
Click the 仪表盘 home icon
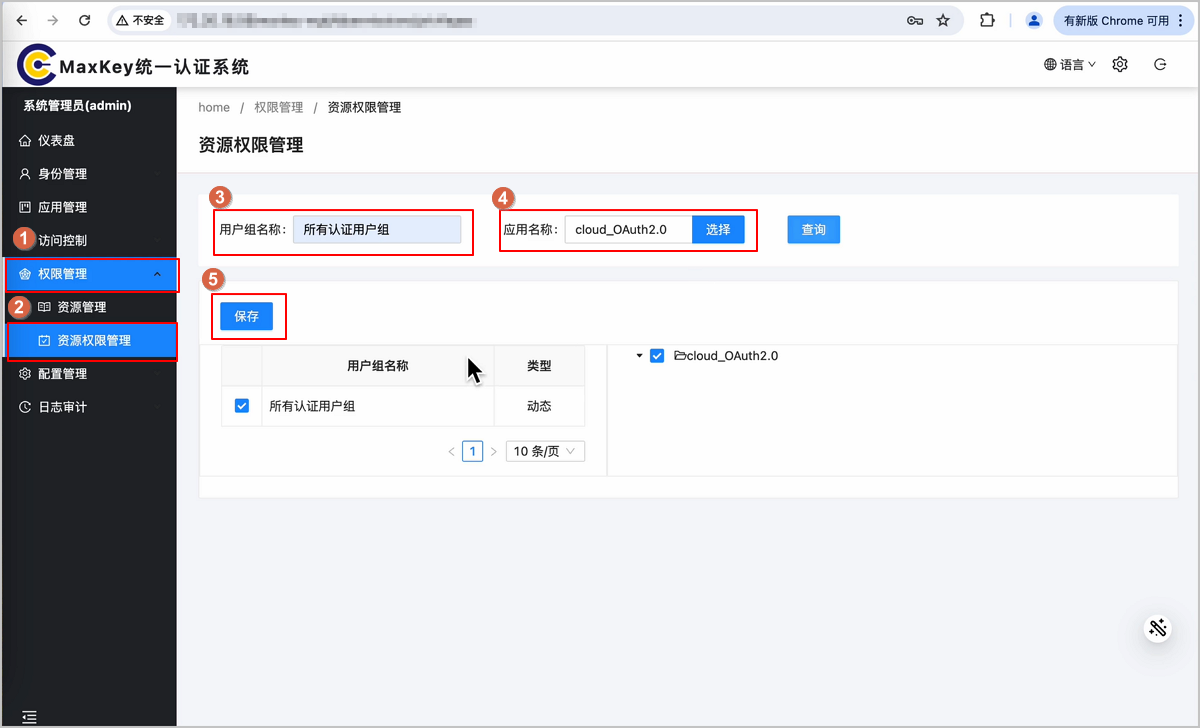tap(26, 141)
